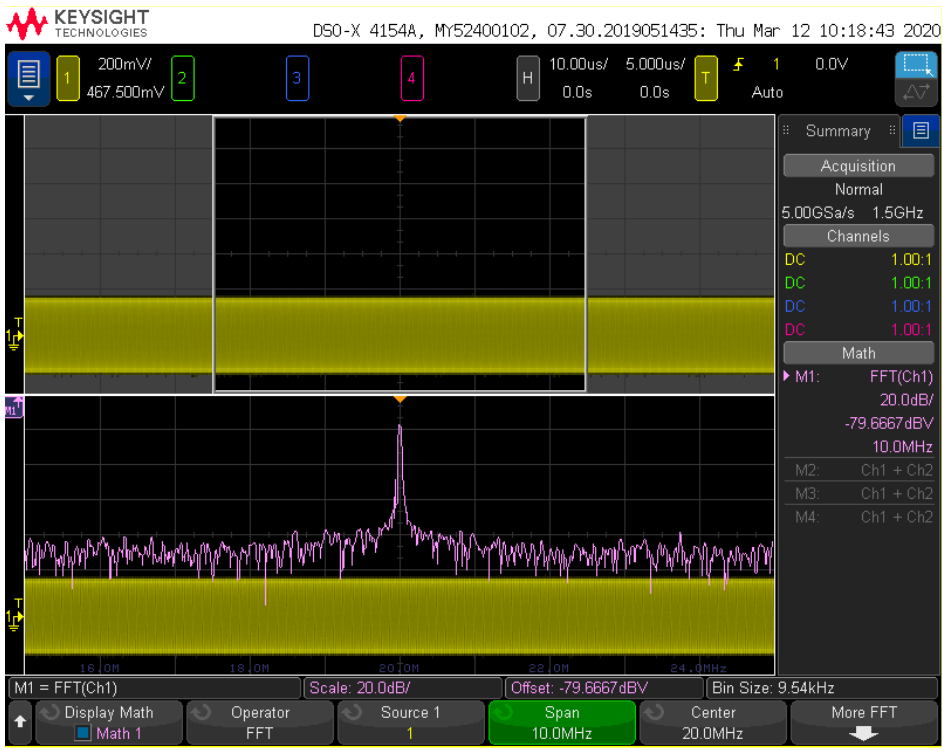Select the zoom box selection tool icon
Screen dimensions: 943x750
tap(915, 65)
